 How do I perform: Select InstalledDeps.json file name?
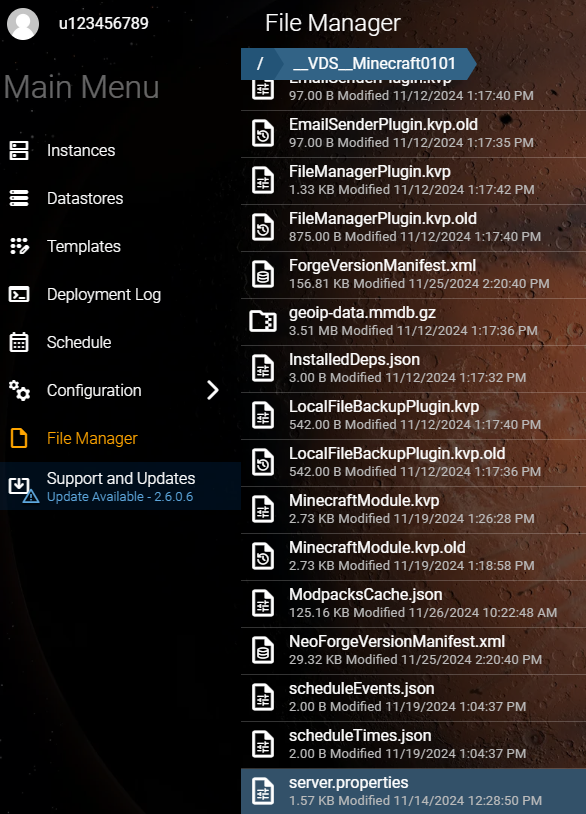pyautogui.click(x=354, y=360)
